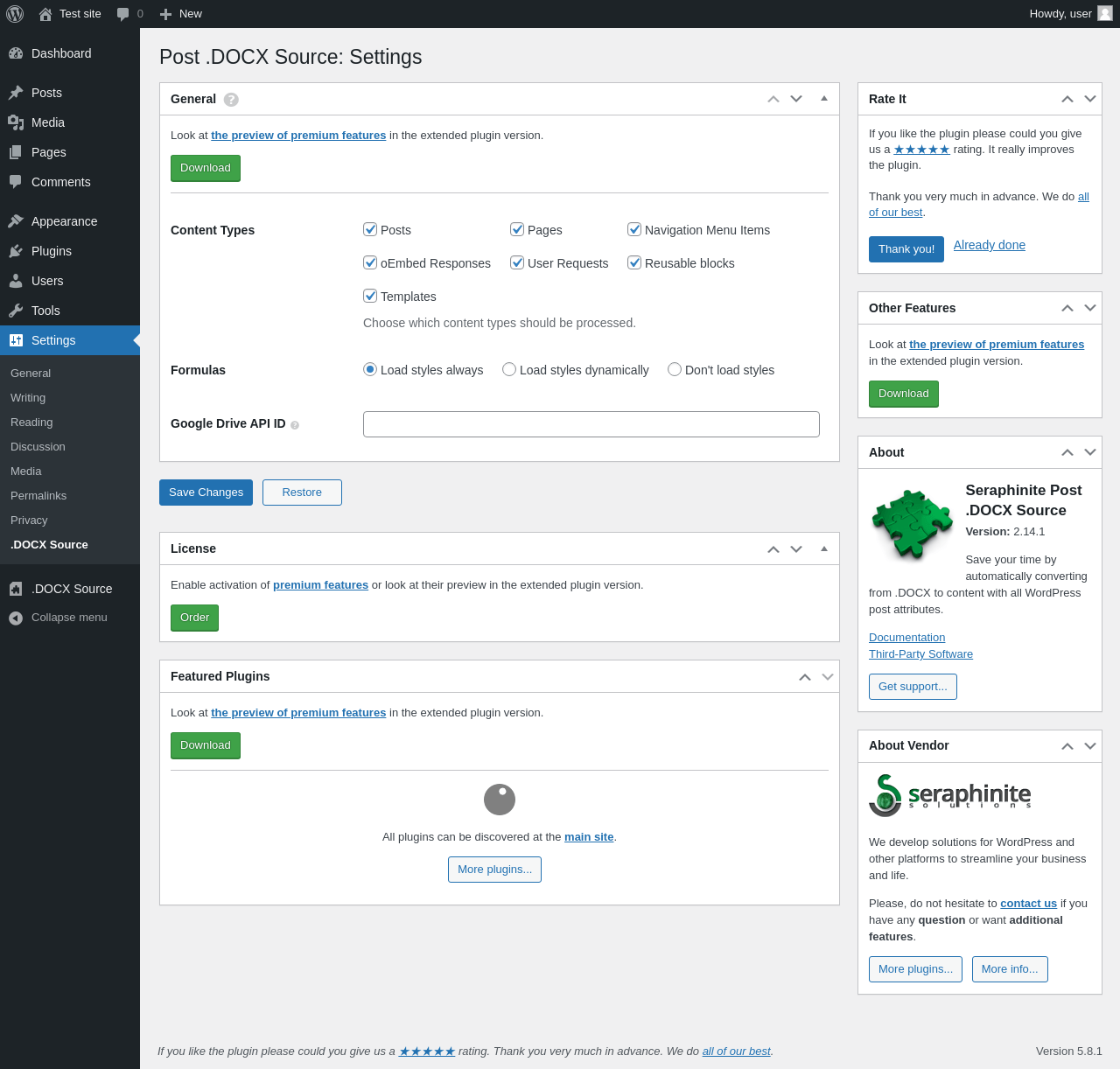Click Download button in General panel
The height and width of the screenshot is (1069, 1120).
(206, 168)
